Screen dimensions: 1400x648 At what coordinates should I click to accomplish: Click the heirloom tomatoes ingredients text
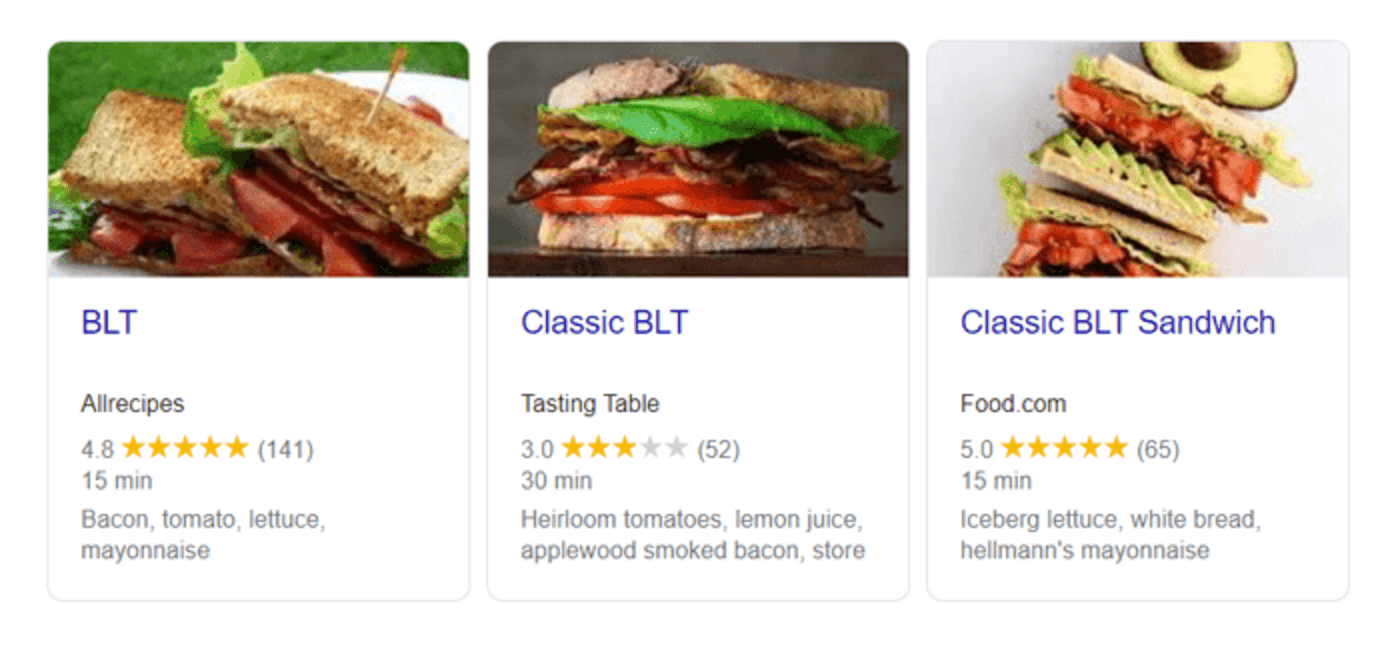point(693,535)
